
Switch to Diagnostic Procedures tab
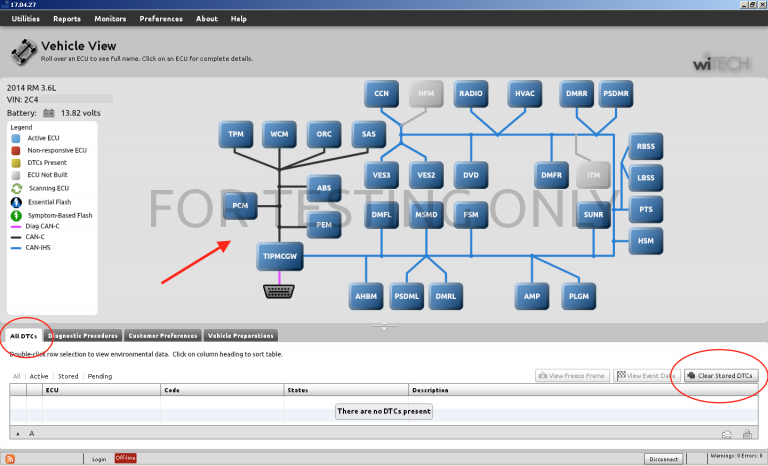[83, 336]
